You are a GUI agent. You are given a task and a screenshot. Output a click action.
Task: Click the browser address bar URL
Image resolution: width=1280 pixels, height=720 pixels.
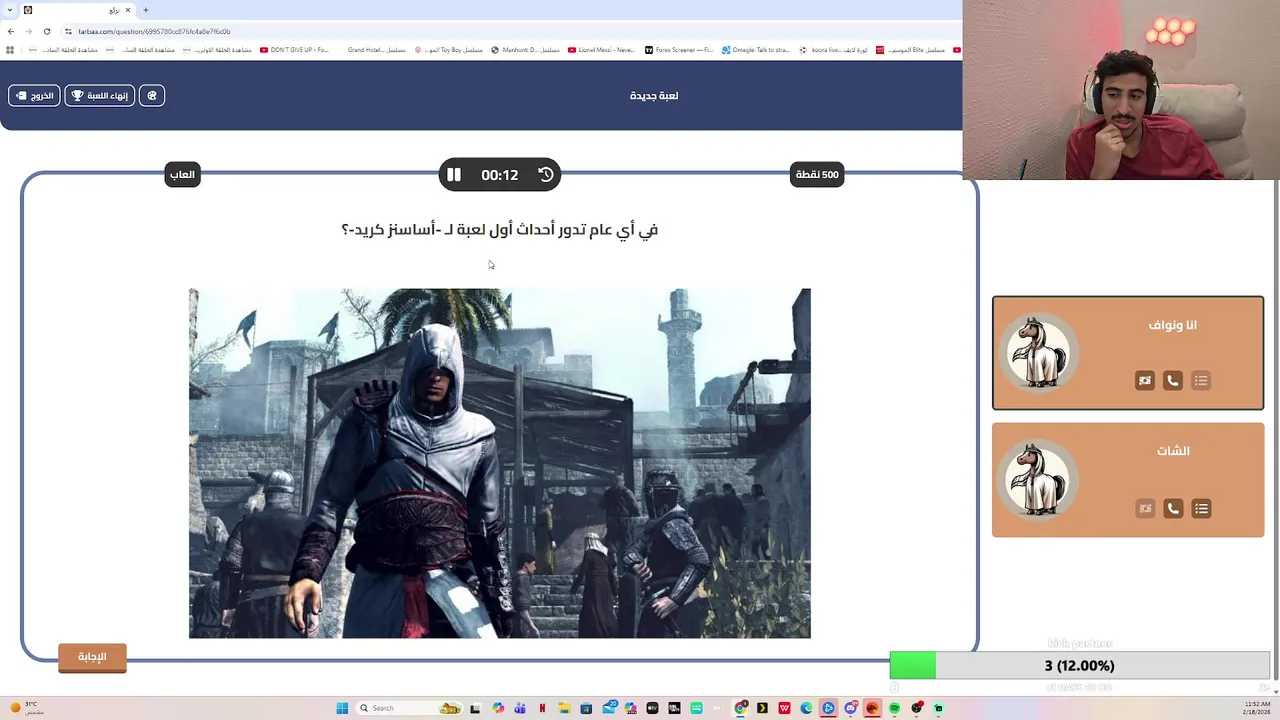(x=154, y=31)
